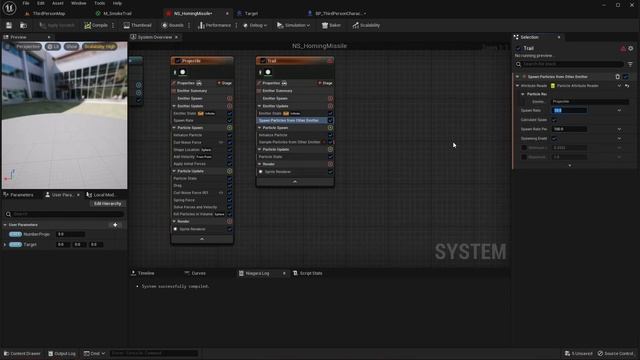Toggle the Projectile emitter enabled checkbox
The image size is (640, 360).
pyautogui.click(x=178, y=61)
